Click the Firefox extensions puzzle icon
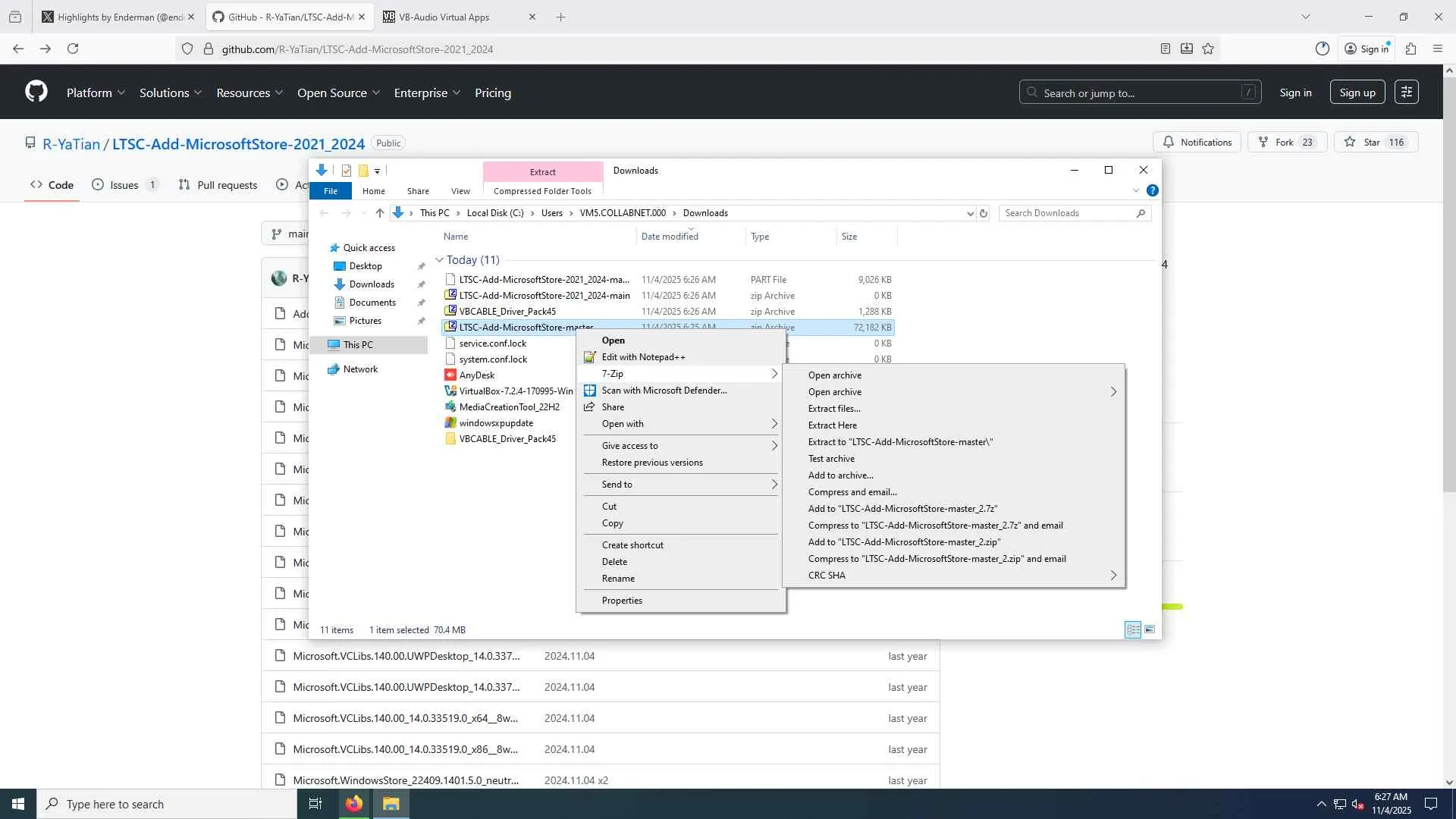1456x819 pixels. tap(1410, 49)
